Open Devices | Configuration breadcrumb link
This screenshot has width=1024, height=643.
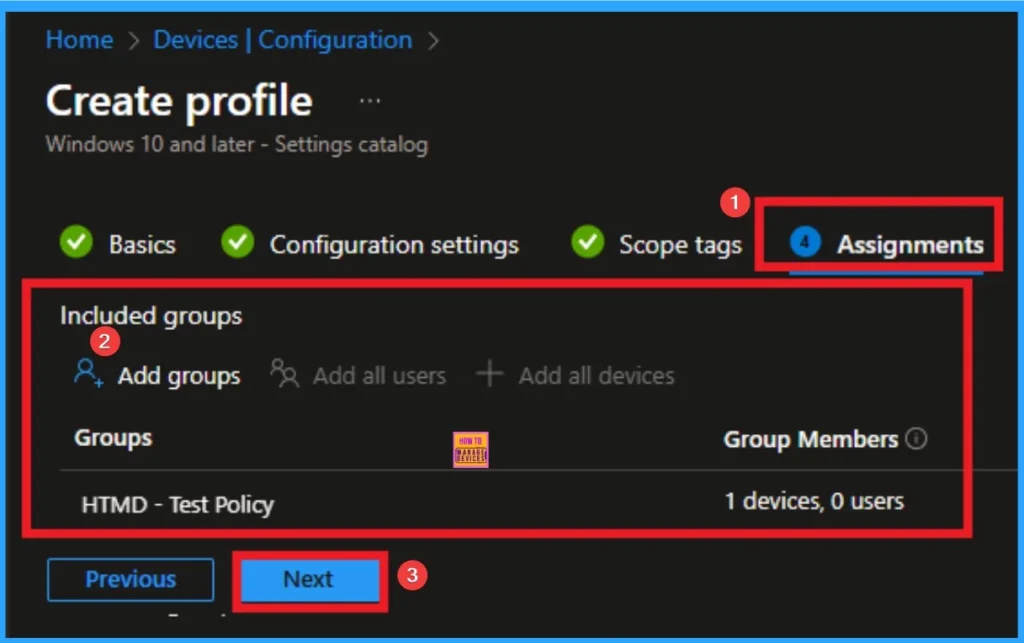pos(281,40)
